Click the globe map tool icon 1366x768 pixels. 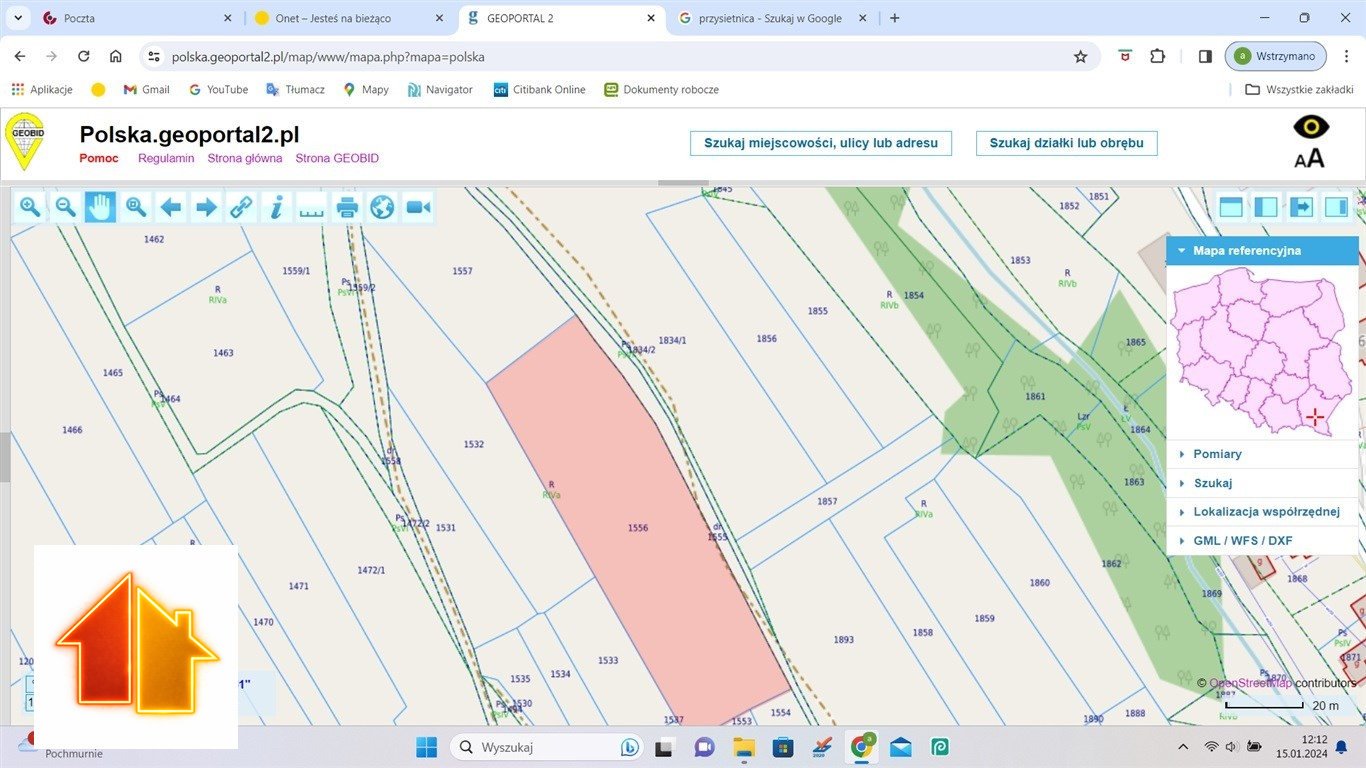point(382,207)
